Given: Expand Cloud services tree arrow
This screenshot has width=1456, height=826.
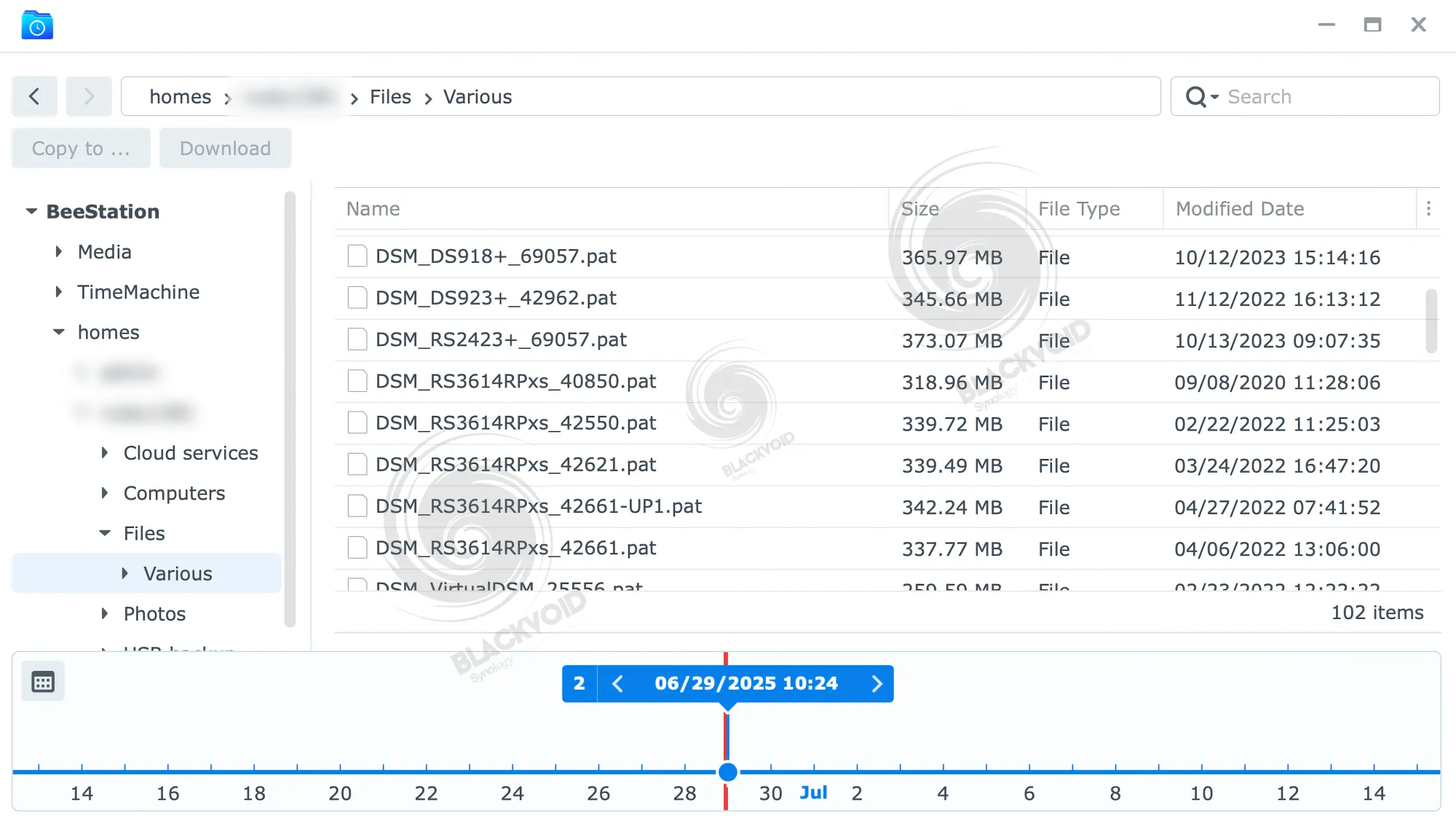Looking at the screenshot, I should pyautogui.click(x=105, y=453).
